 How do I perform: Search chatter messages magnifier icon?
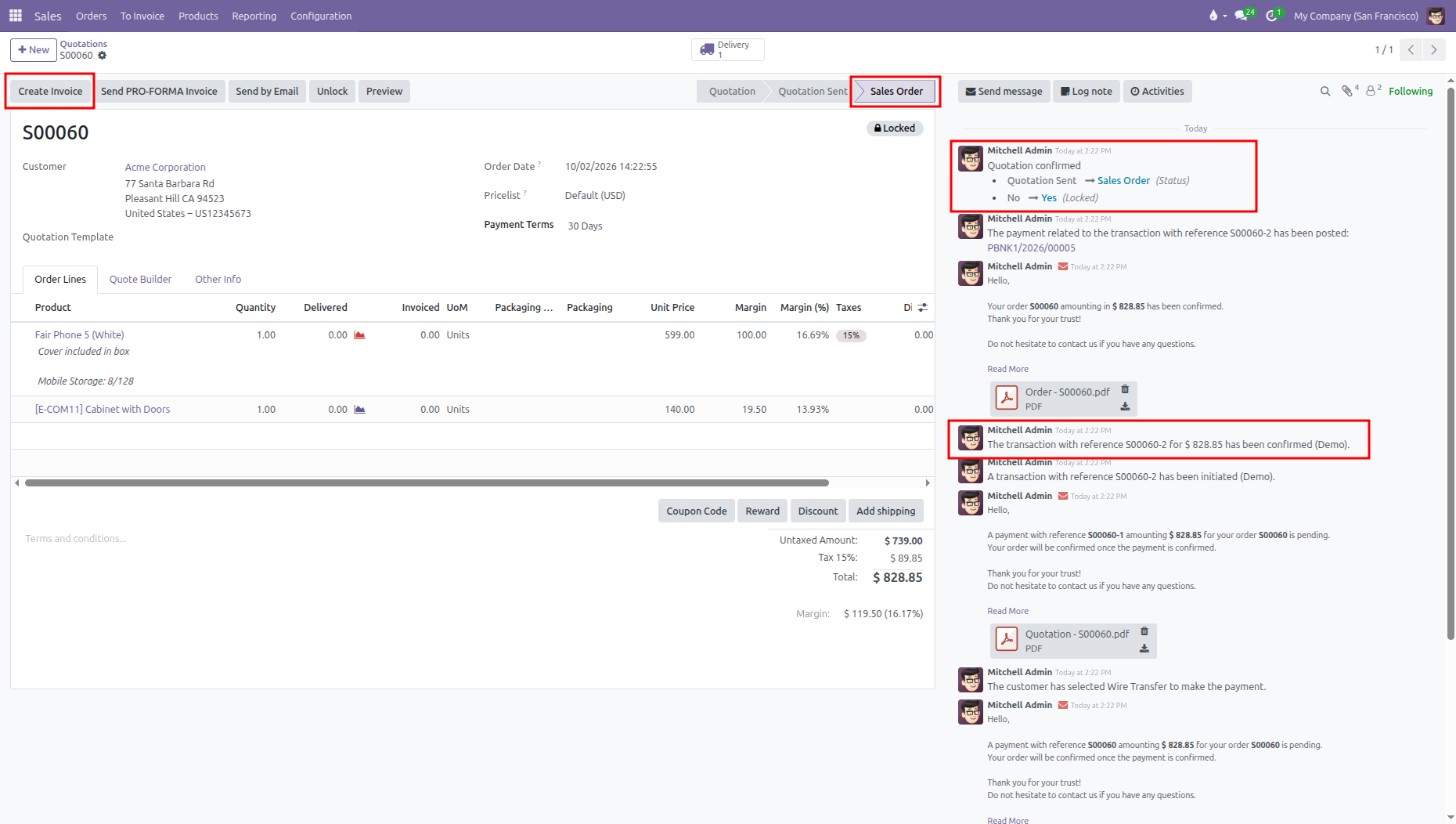pos(1325,92)
